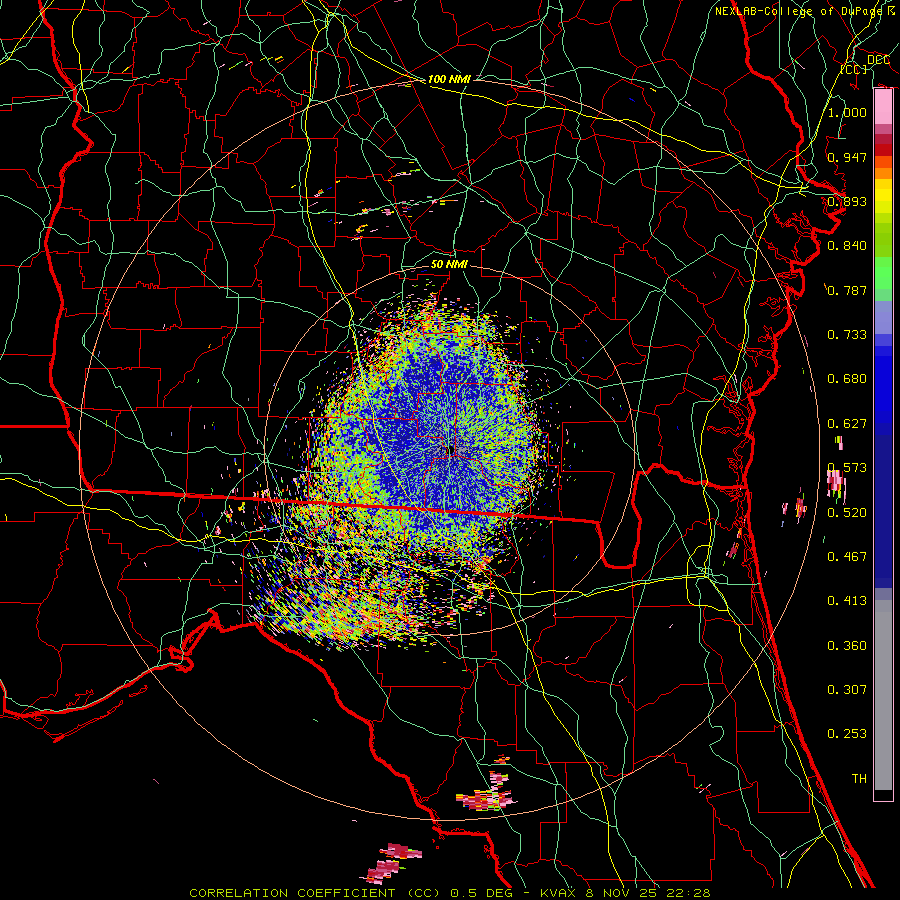
Task: Click the 0.893 legend value
Action: [x=847, y=201]
